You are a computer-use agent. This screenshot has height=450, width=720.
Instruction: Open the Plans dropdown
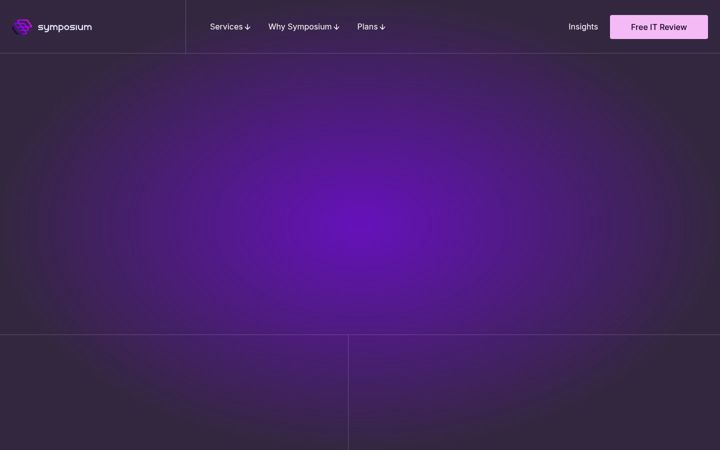371,27
